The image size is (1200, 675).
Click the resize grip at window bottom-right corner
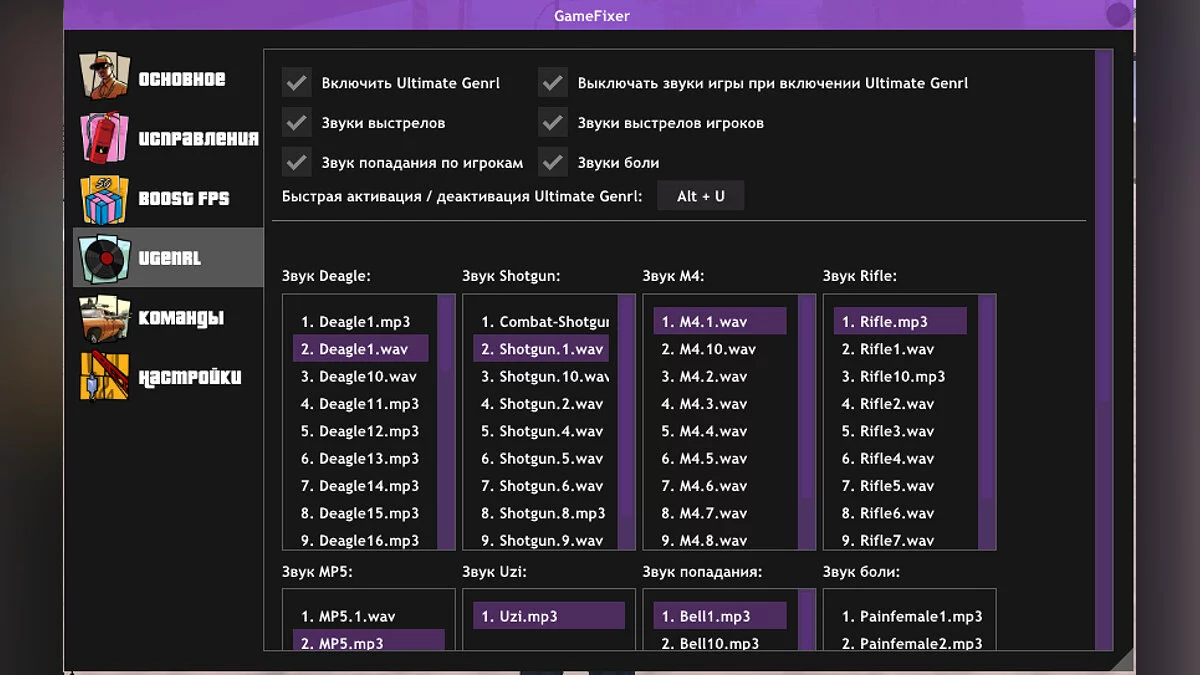point(1123,661)
